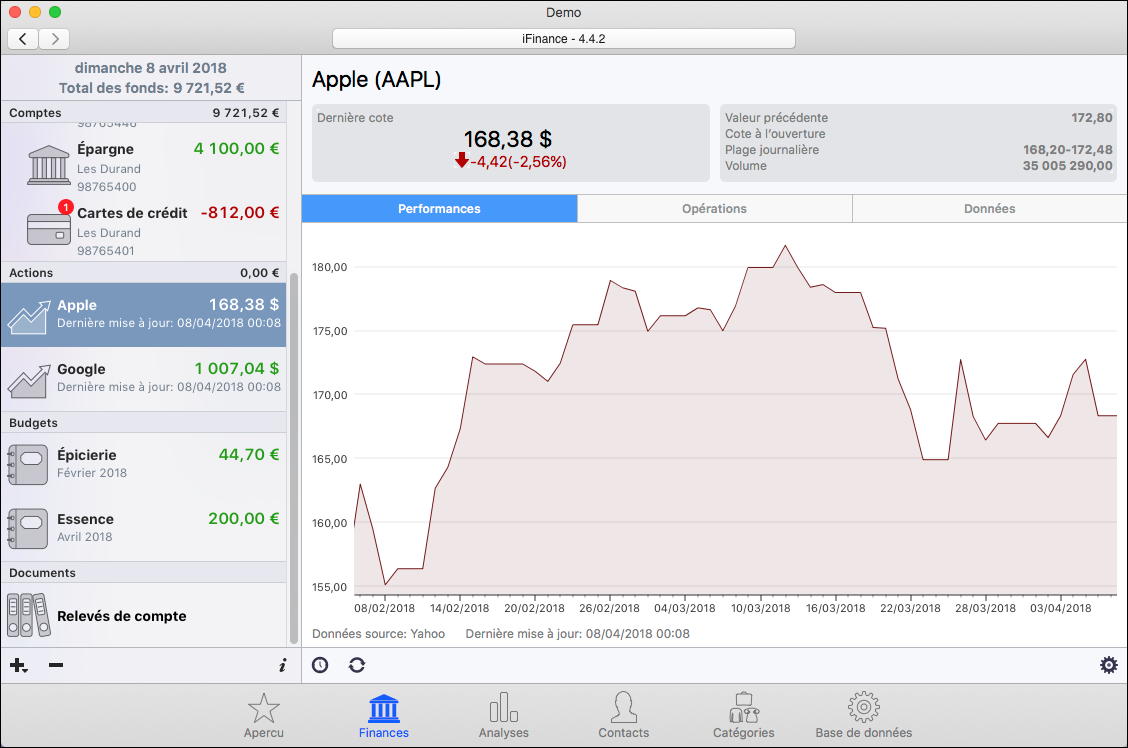Select the Google stock entry
Viewport: 1128px width, 748px height.
pos(143,378)
